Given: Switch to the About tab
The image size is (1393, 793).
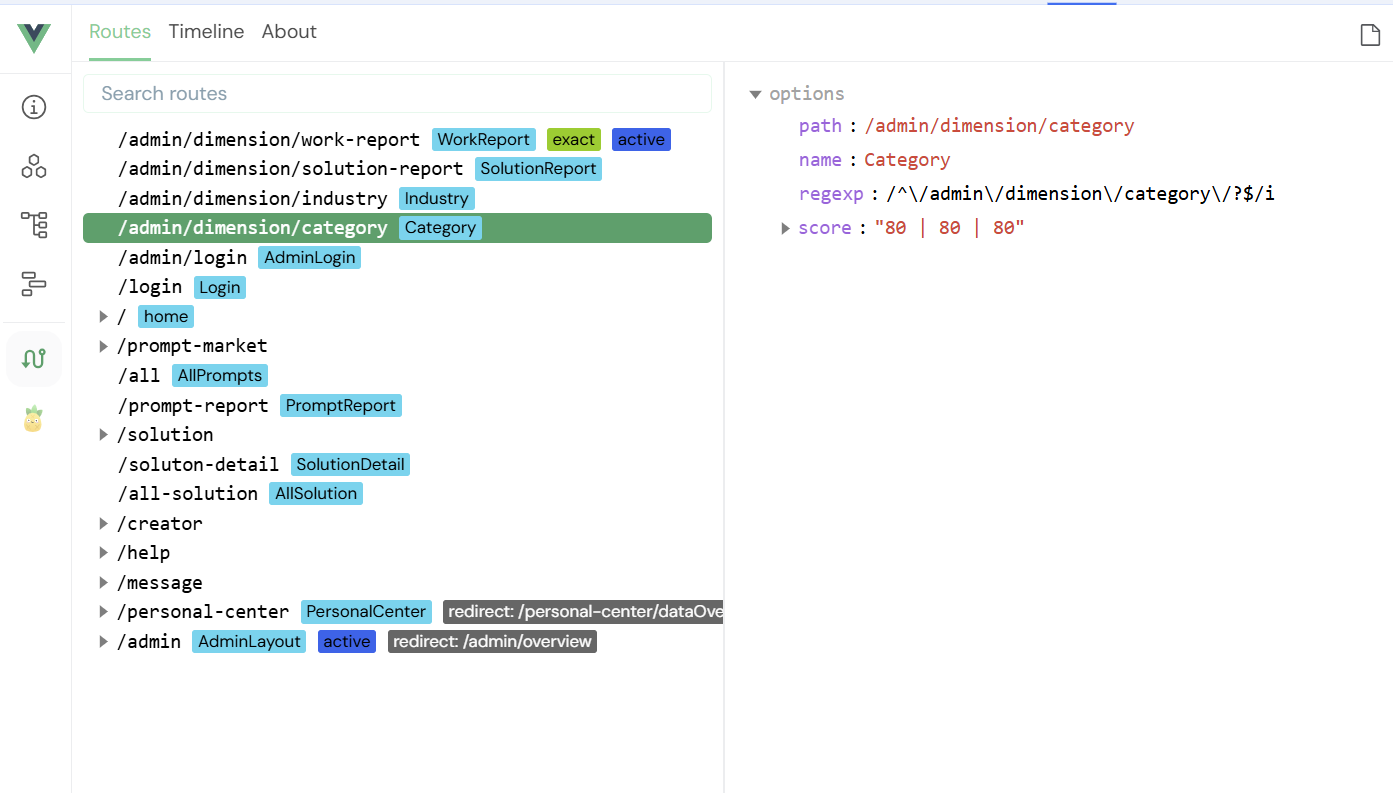Looking at the screenshot, I should (289, 31).
